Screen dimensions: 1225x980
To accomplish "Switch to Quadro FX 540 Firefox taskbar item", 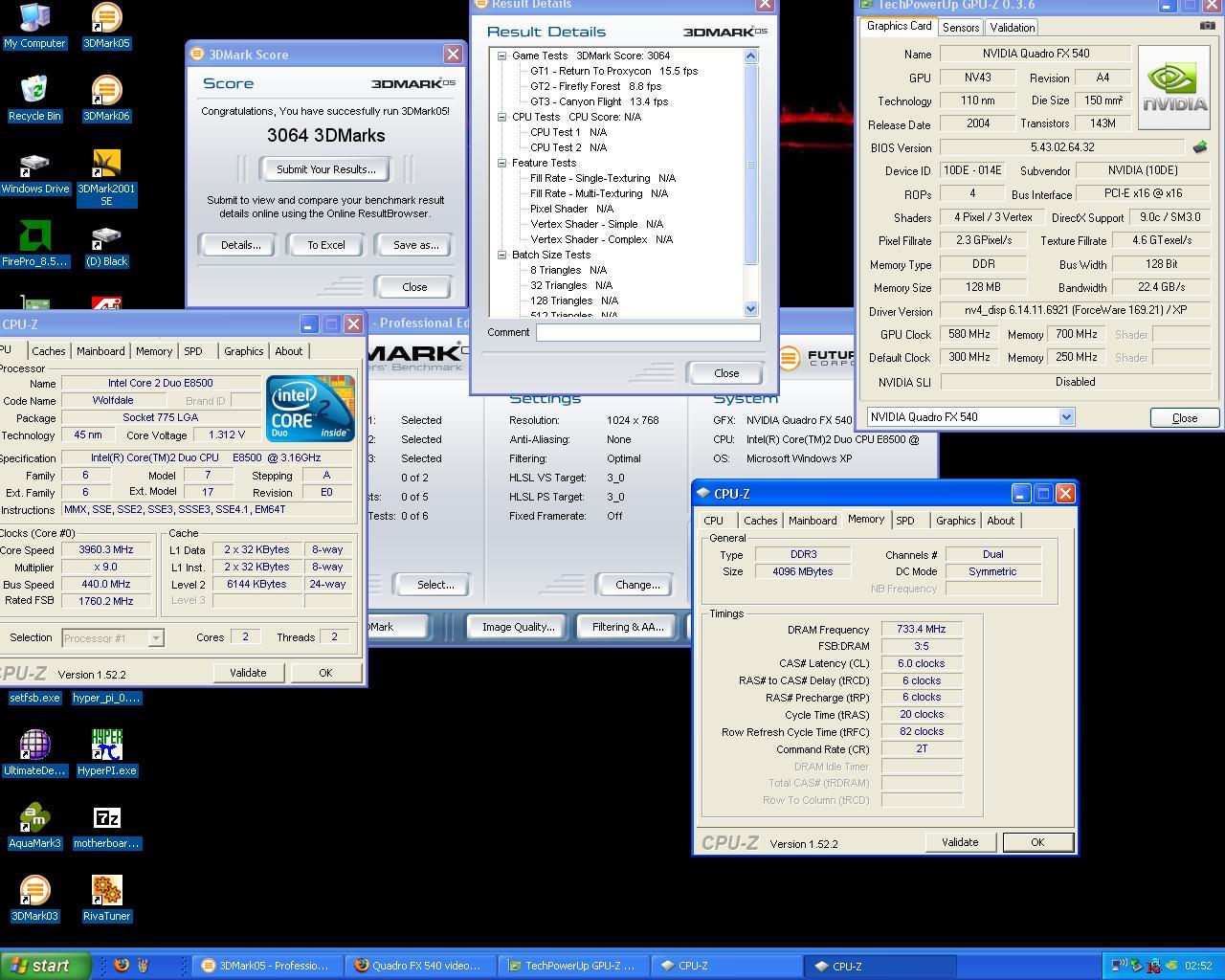I will [422, 966].
